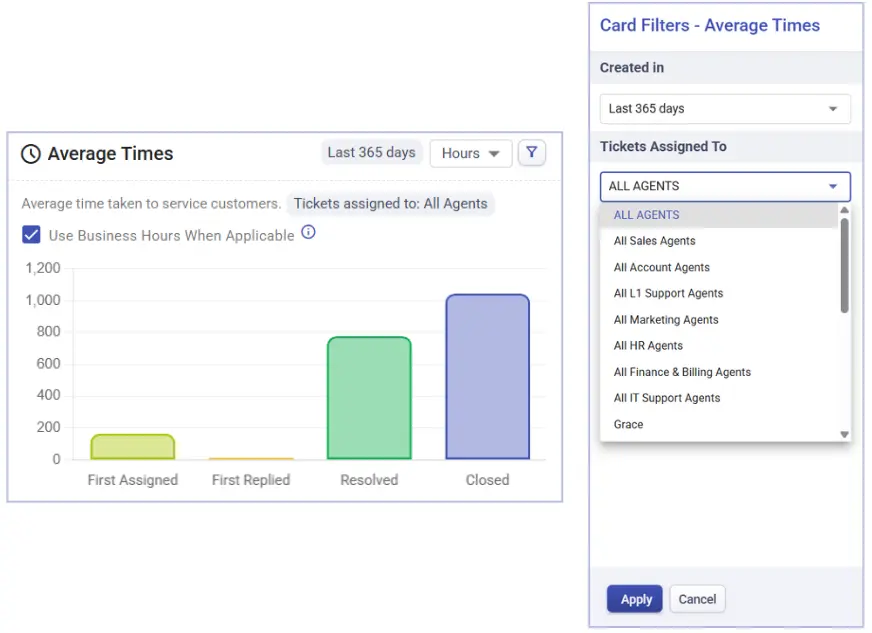
Task: Uncheck Use Business Hours When Applicable
Action: [x=31, y=235]
